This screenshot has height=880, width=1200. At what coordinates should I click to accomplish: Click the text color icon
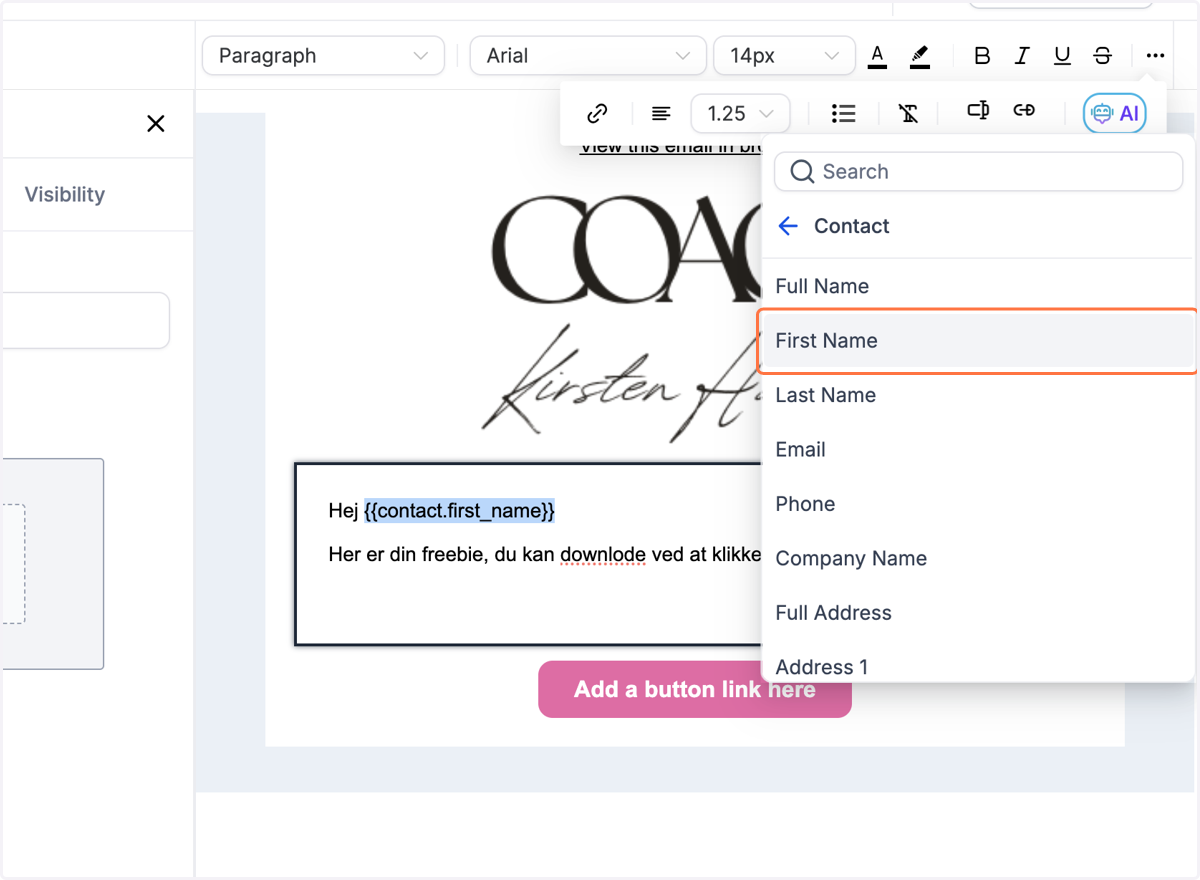coord(877,56)
